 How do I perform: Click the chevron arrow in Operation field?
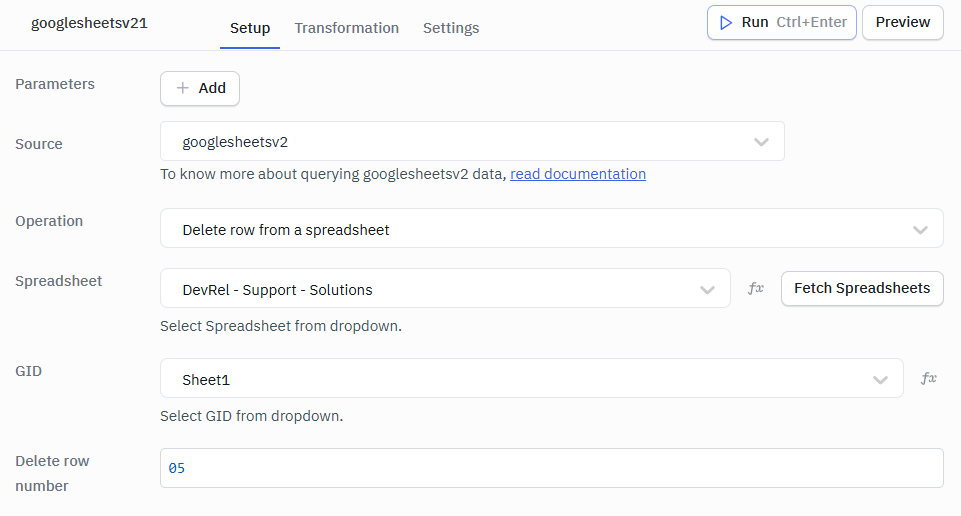click(x=920, y=229)
